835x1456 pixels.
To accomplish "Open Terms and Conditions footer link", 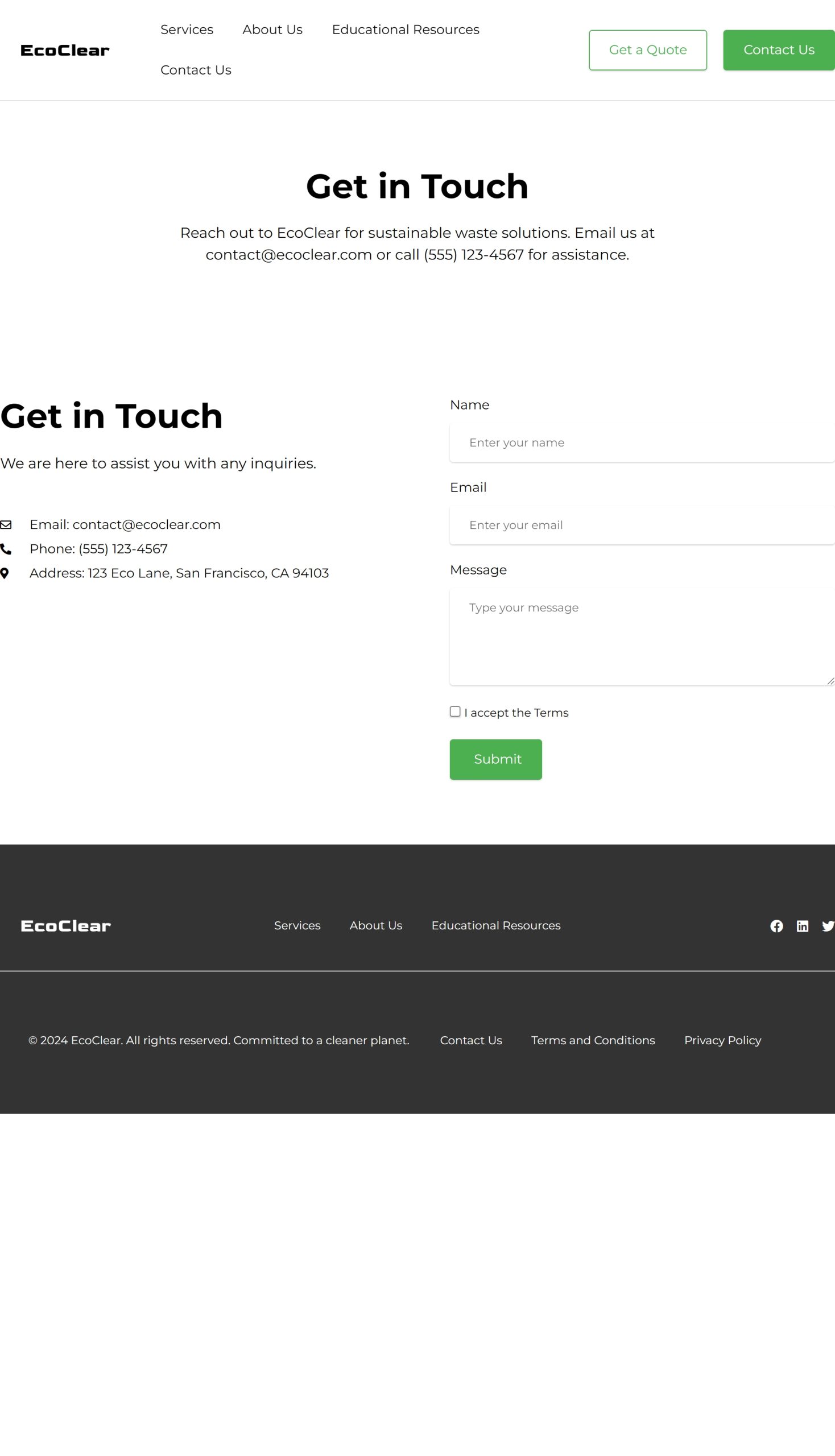I will click(x=593, y=1040).
